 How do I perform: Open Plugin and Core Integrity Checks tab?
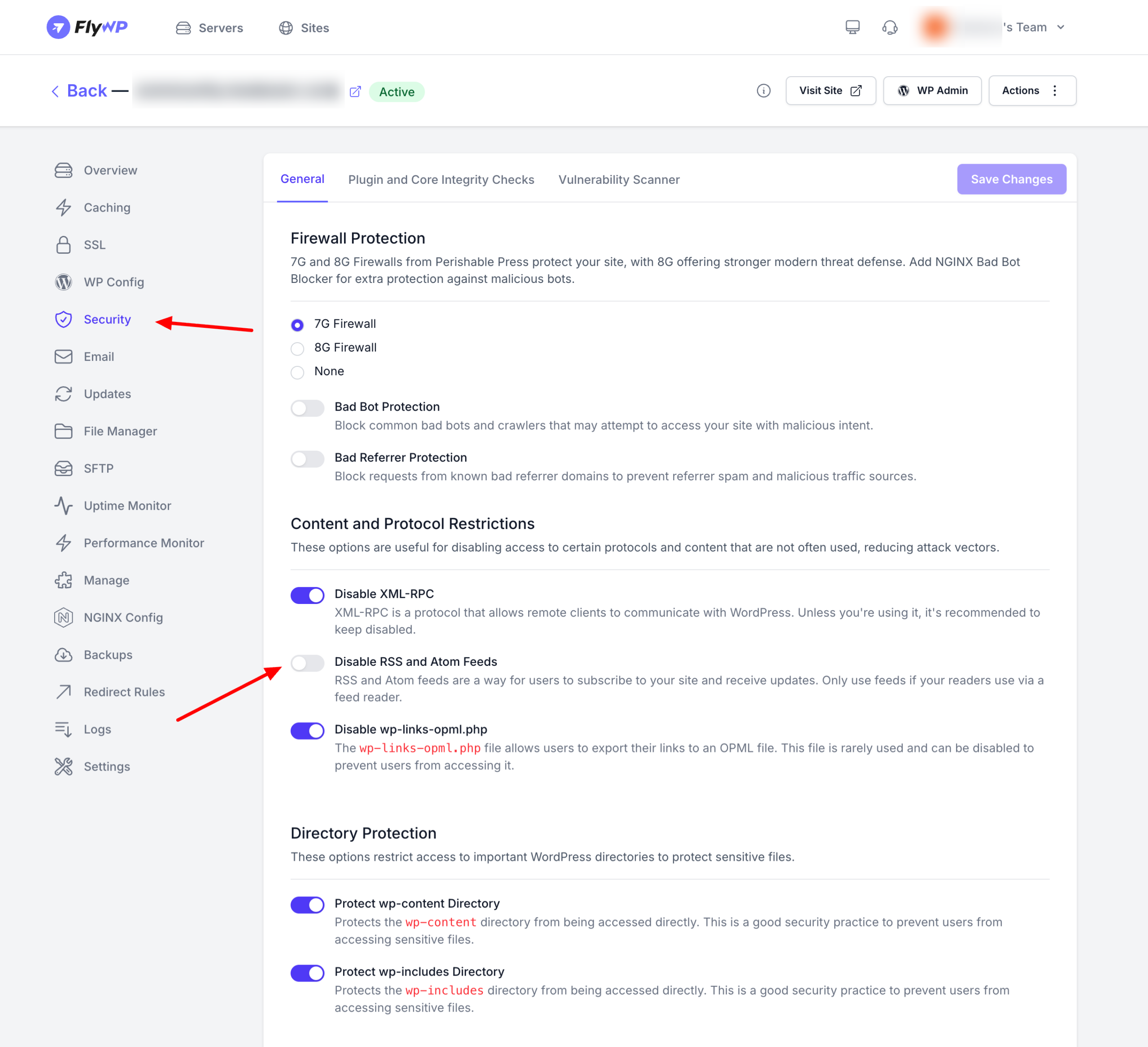point(441,179)
